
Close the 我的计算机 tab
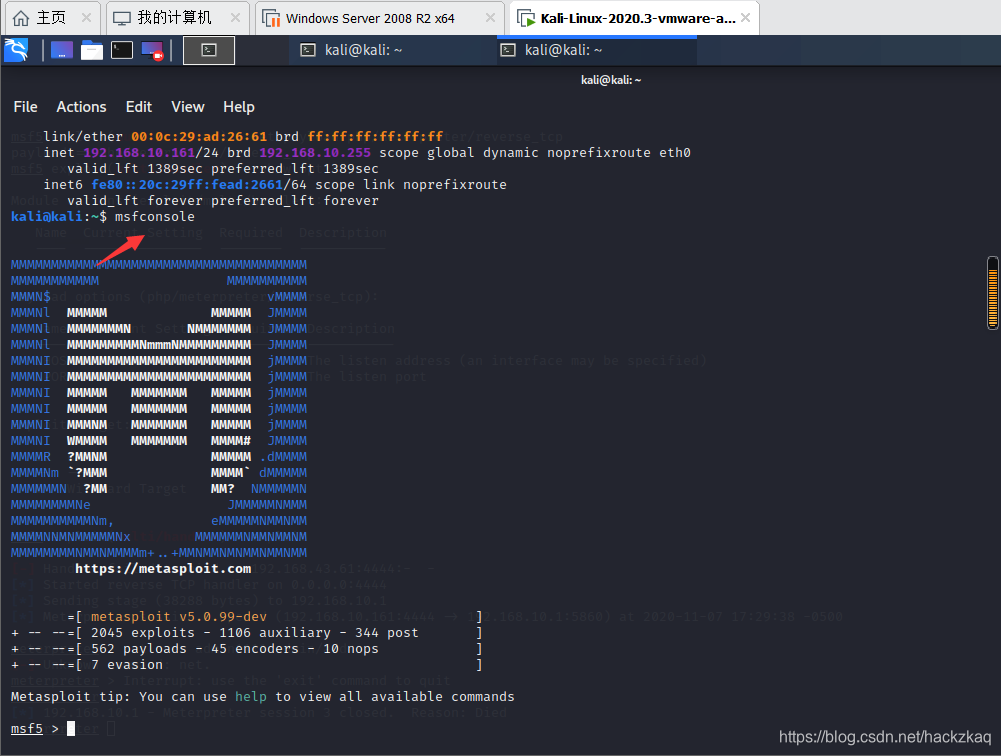[x=235, y=18]
